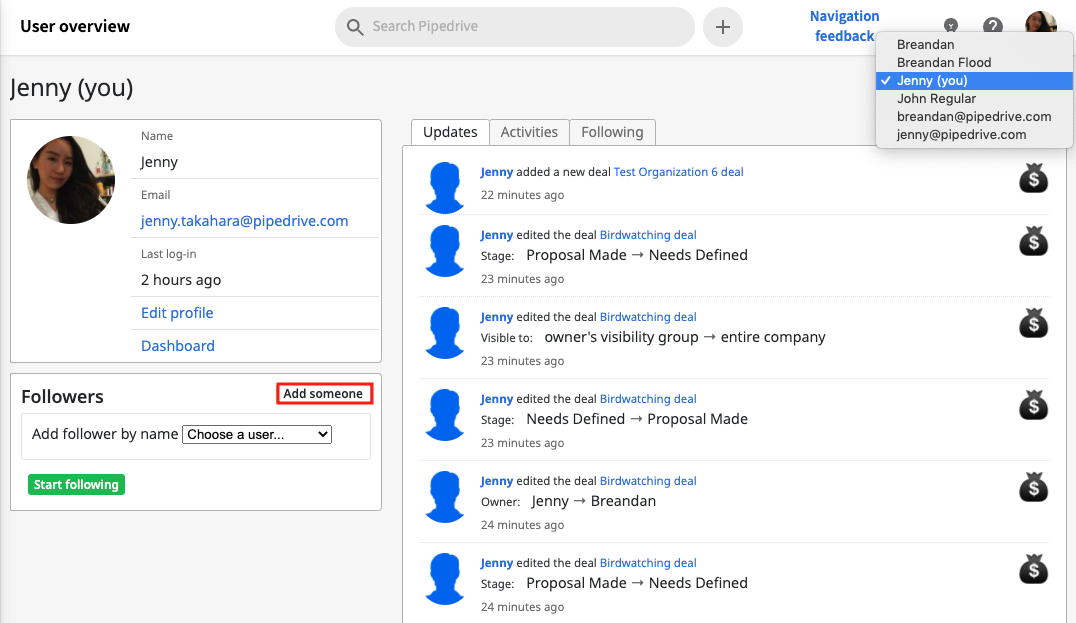1076x623 pixels.
Task: Open 'Birdwatching deal' link in the visibility update
Action: click(x=648, y=317)
